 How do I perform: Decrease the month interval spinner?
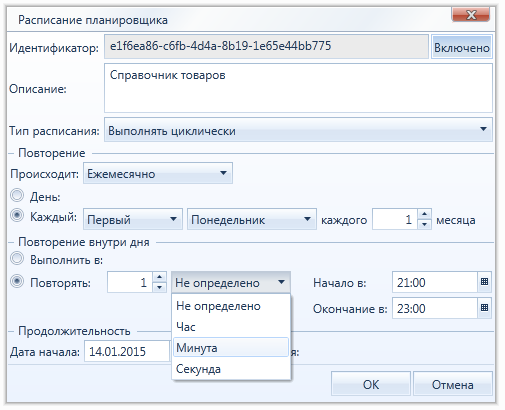[x=424, y=224]
